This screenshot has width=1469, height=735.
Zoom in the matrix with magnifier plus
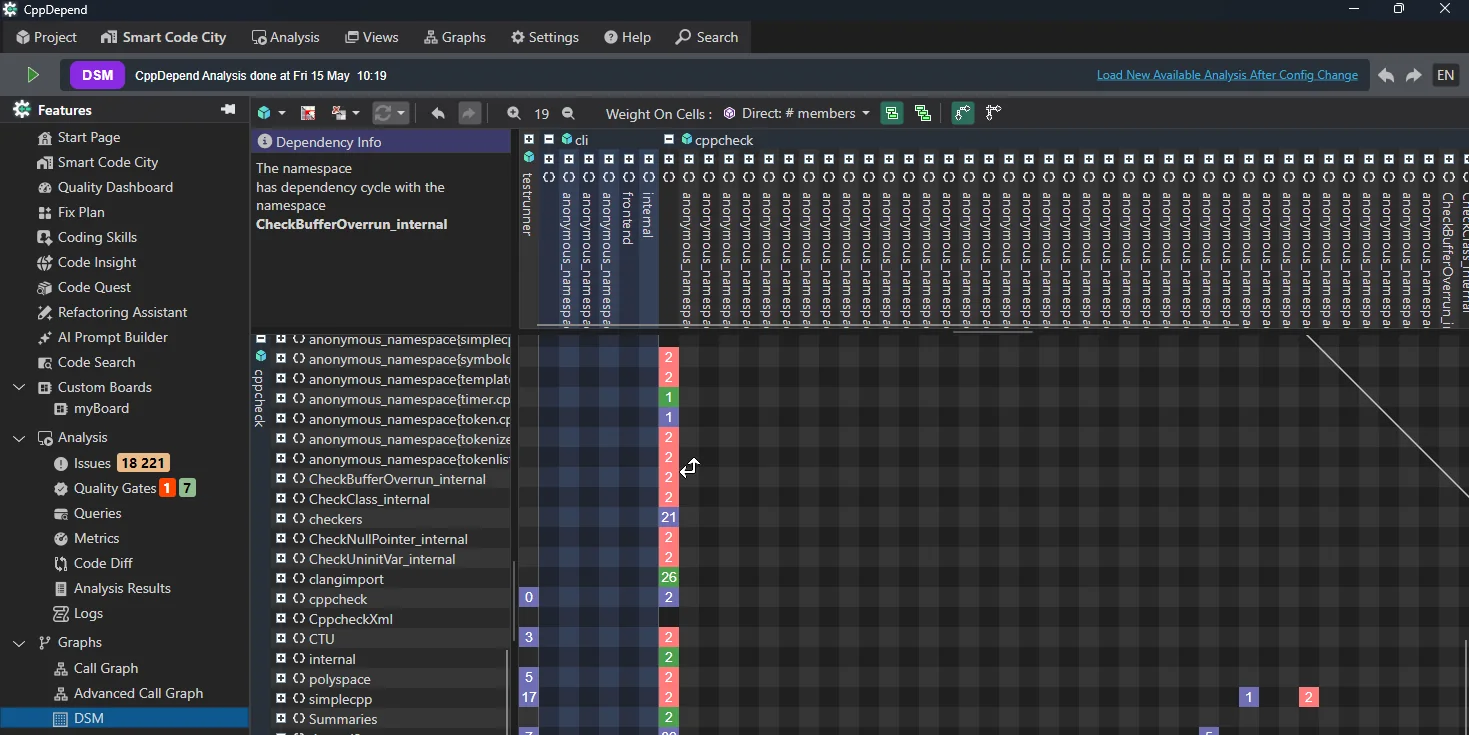tap(514, 113)
